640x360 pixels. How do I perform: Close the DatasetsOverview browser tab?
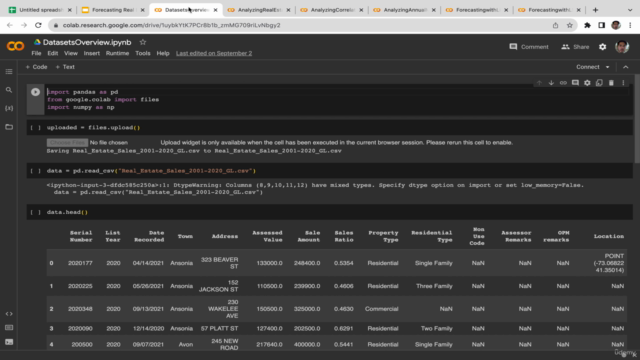(x=216, y=10)
